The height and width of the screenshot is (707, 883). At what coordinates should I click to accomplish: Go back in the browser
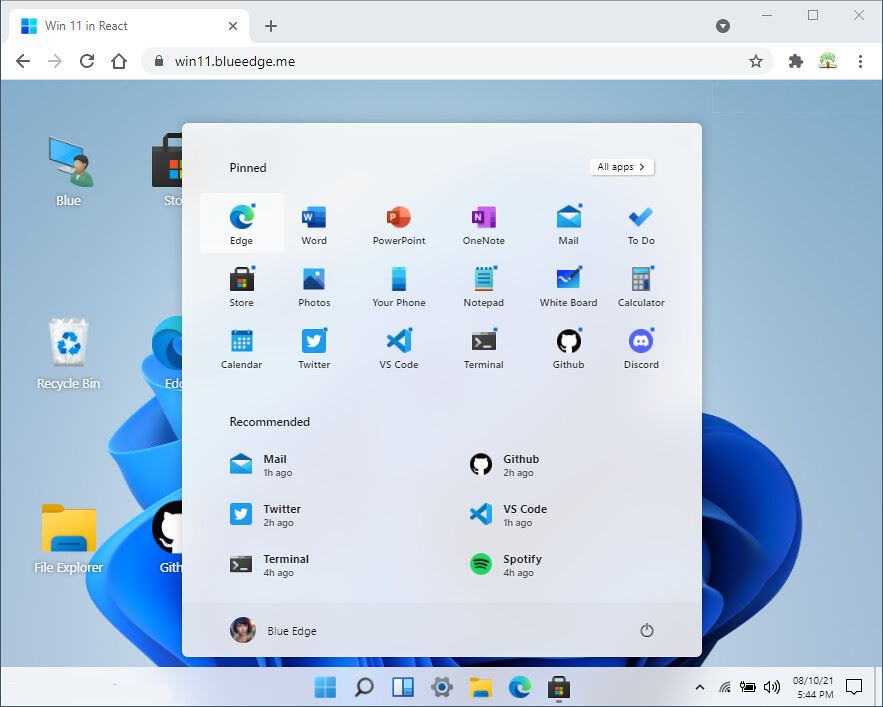[x=23, y=61]
